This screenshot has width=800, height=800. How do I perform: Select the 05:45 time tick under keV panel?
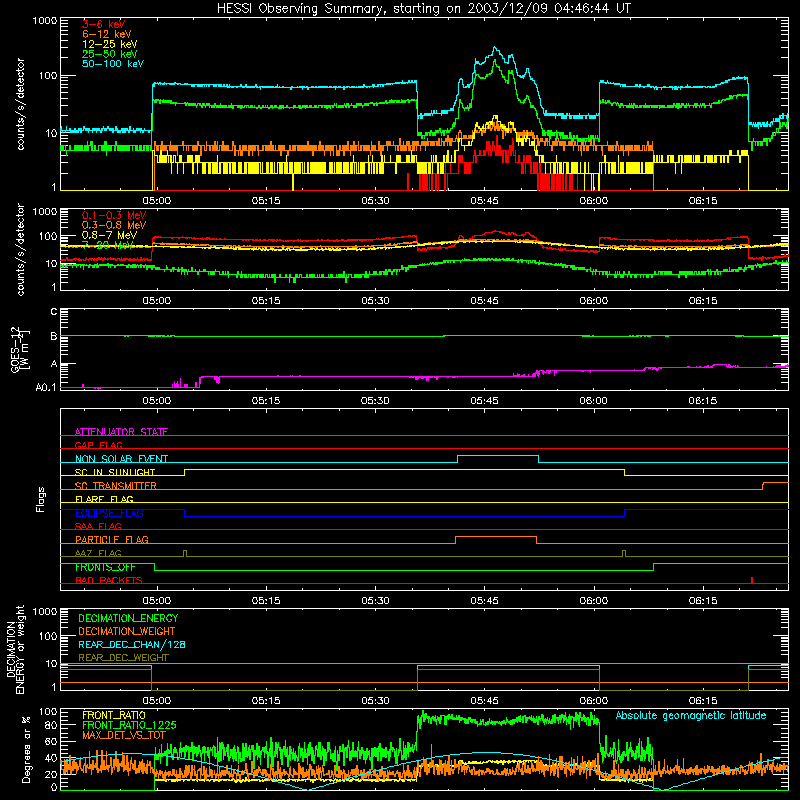click(484, 201)
